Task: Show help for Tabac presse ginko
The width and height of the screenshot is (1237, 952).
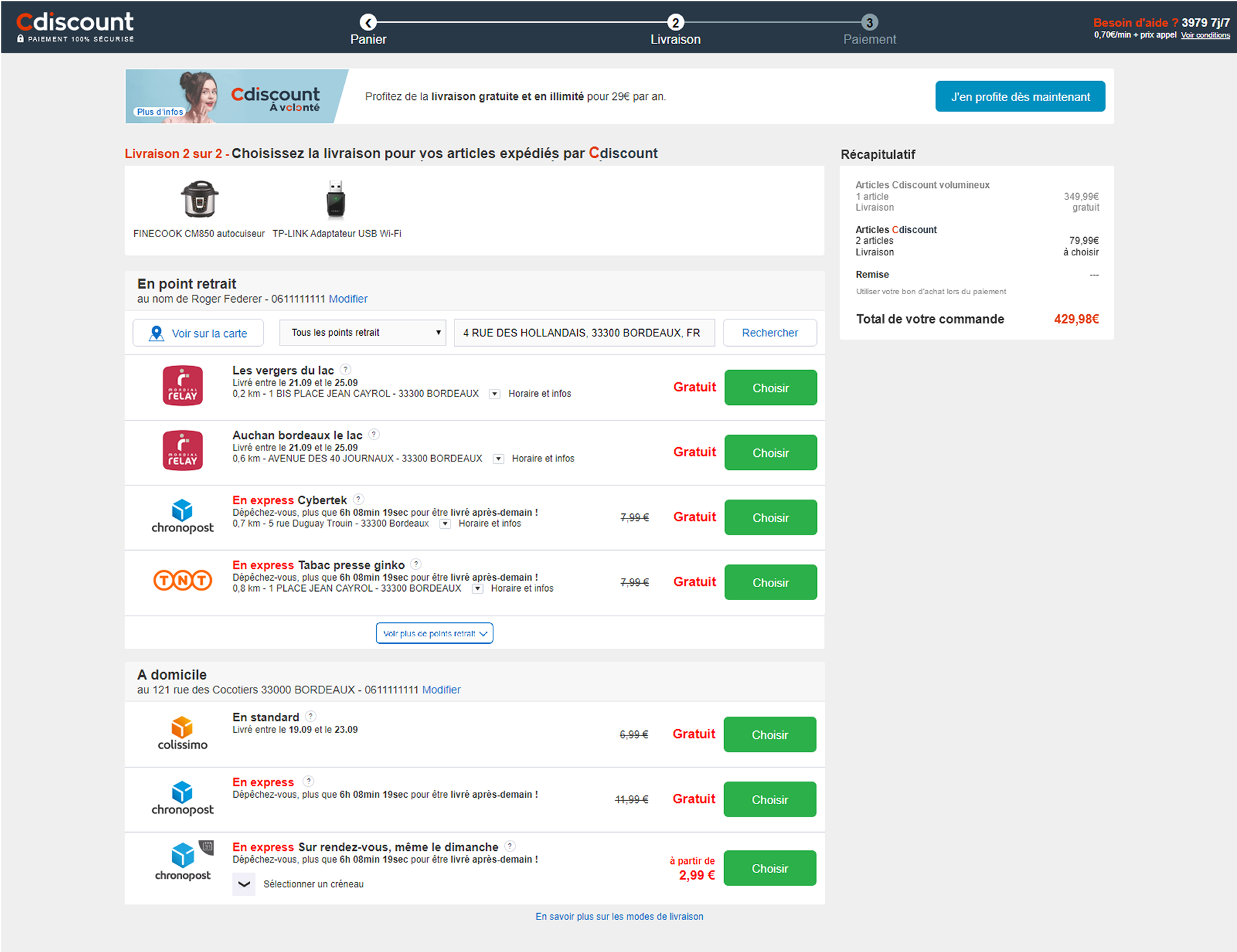Action: (x=416, y=564)
